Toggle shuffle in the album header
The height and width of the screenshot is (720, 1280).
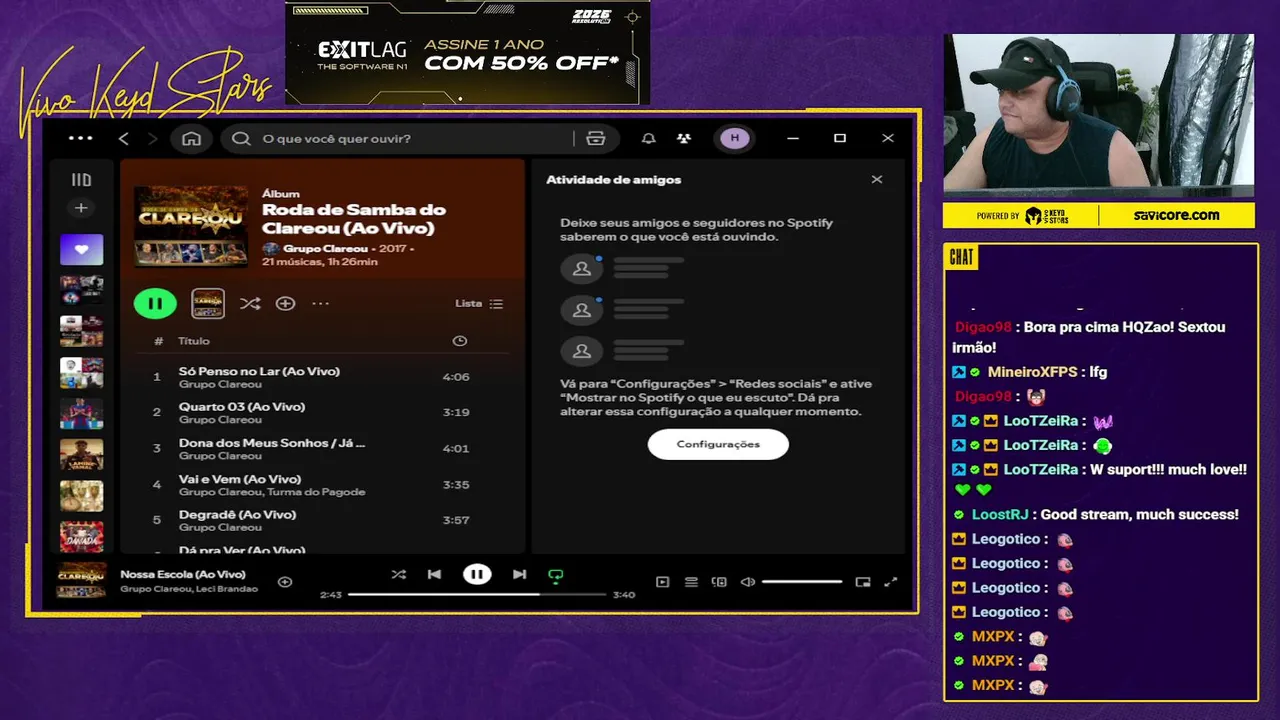point(250,303)
